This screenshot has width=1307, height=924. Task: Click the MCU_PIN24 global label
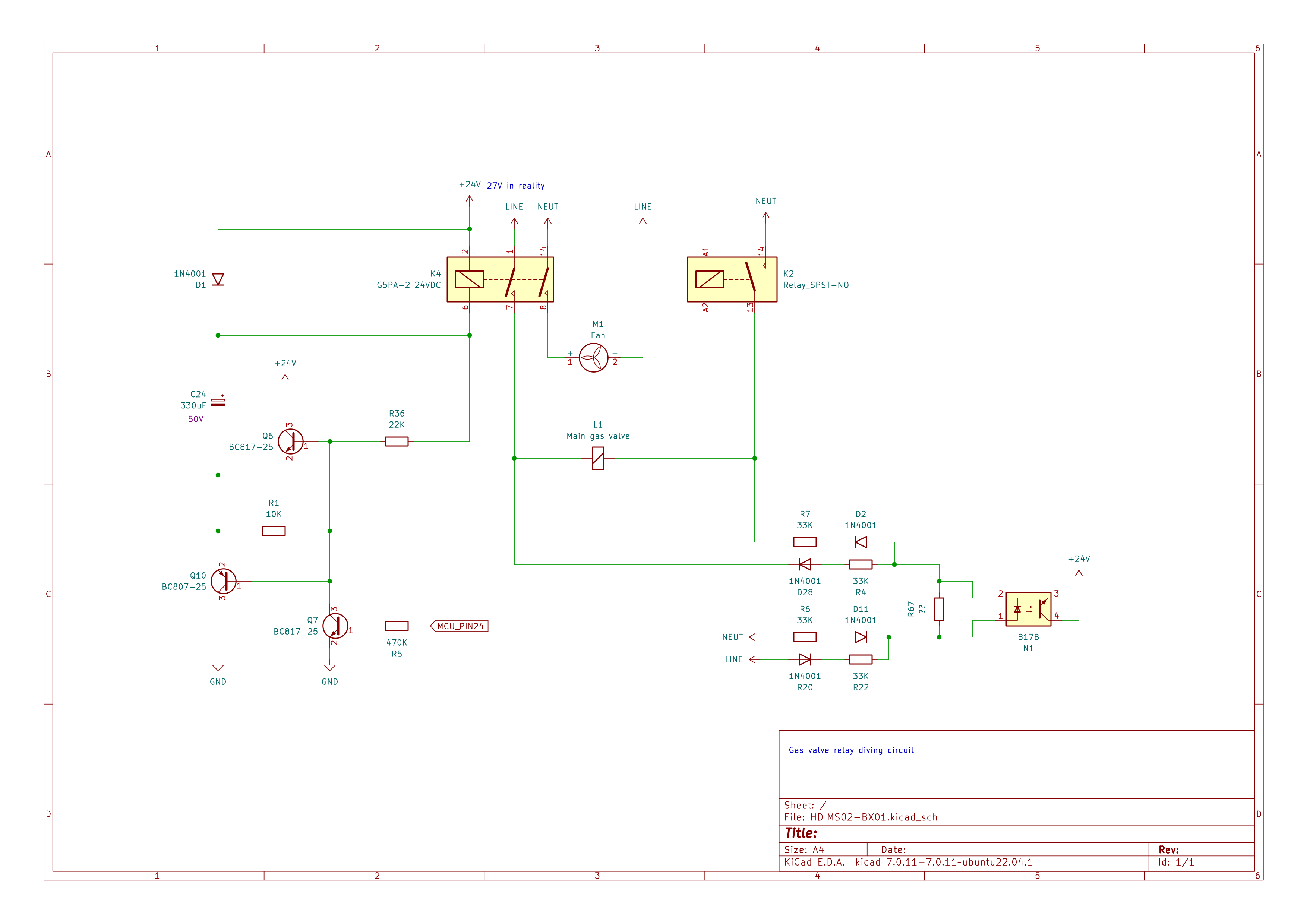click(460, 626)
